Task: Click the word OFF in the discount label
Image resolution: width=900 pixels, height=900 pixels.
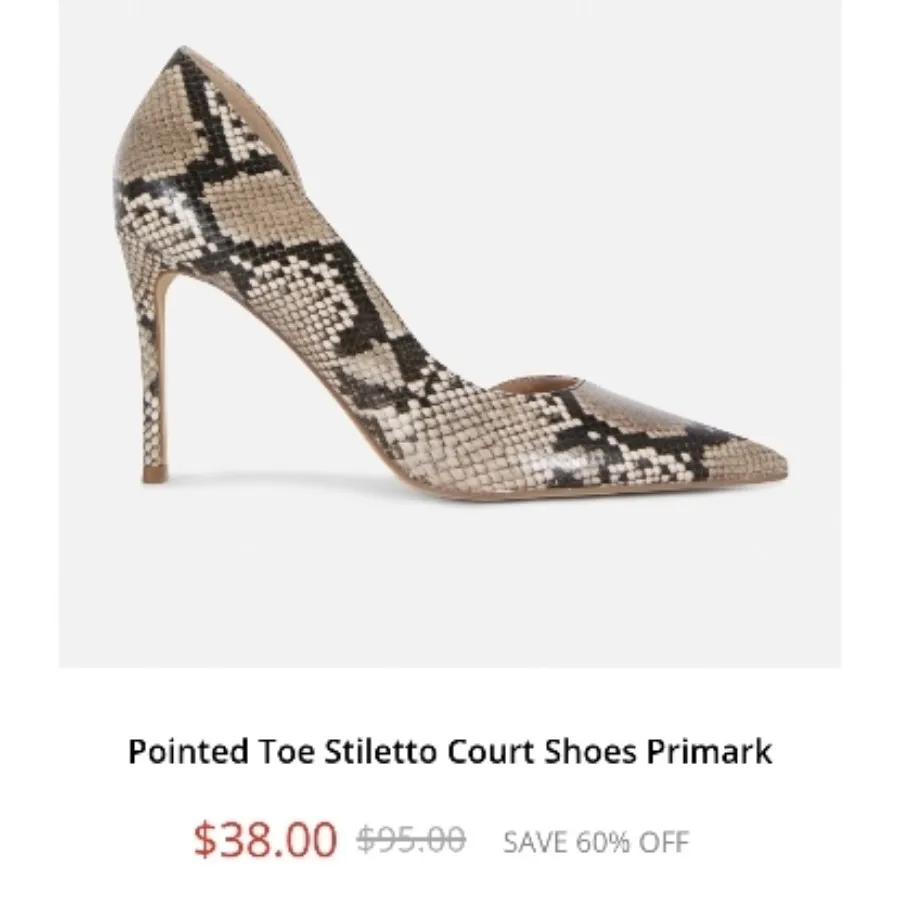Action: click(x=663, y=841)
